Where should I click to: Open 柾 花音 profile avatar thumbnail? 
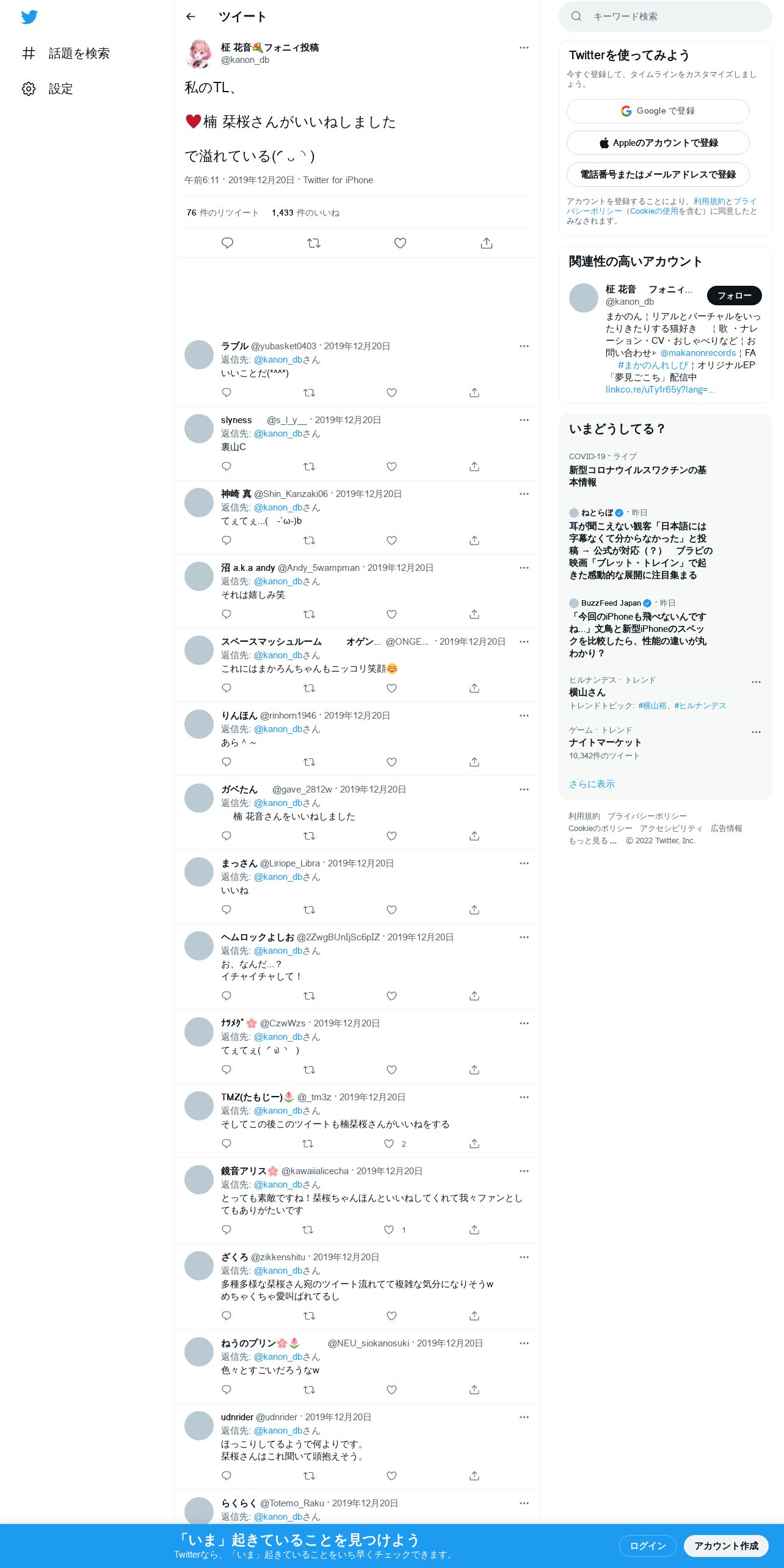(199, 54)
